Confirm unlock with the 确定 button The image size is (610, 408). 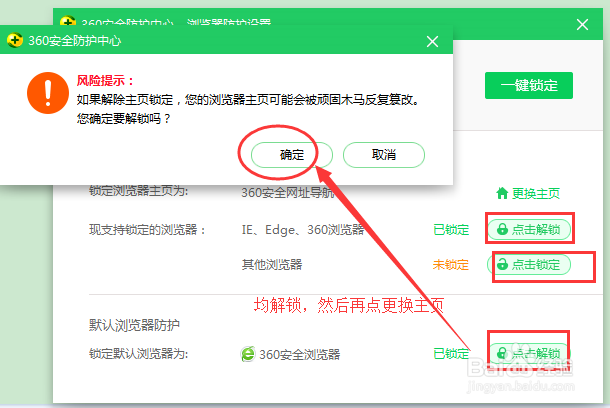click(x=292, y=155)
